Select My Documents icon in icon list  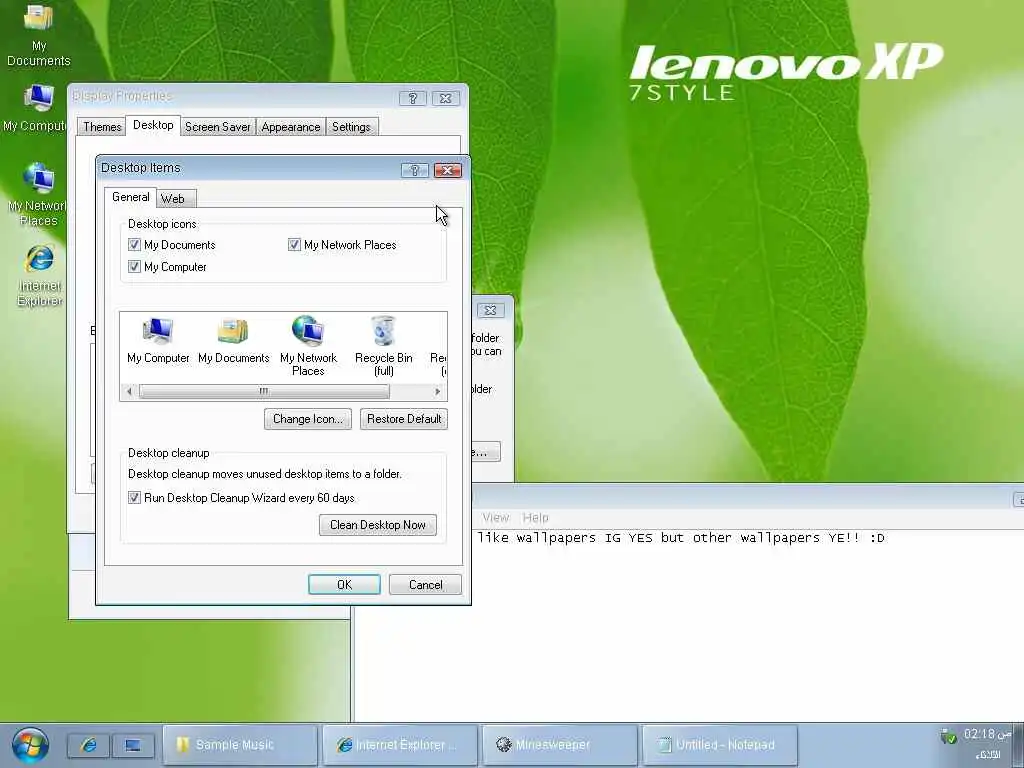(233, 341)
